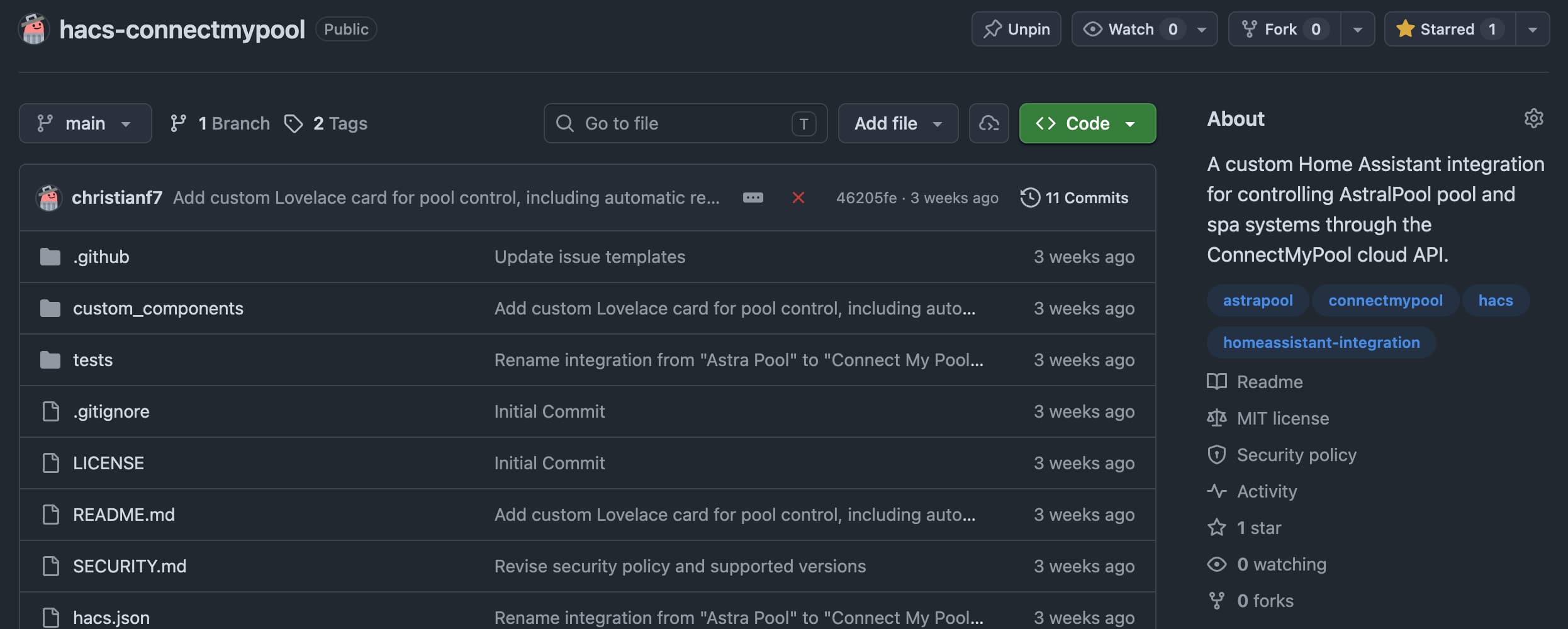
Task: View the 1 star stargazers link
Action: click(1259, 528)
